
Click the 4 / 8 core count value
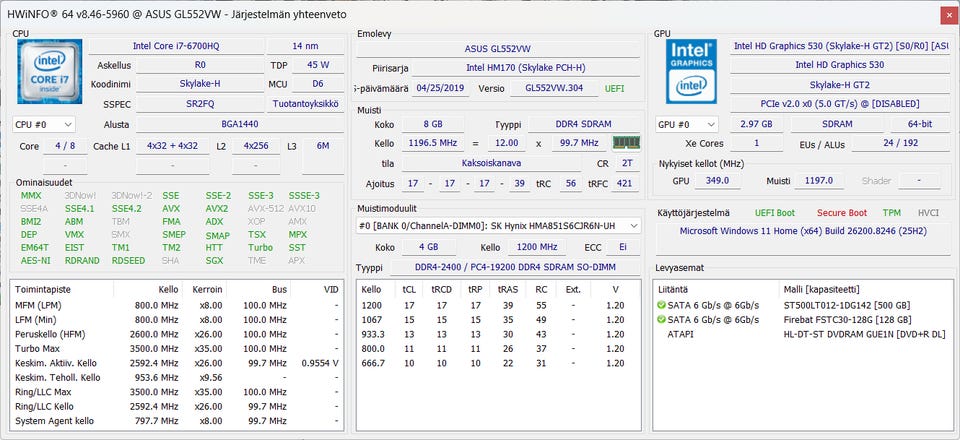click(x=65, y=146)
